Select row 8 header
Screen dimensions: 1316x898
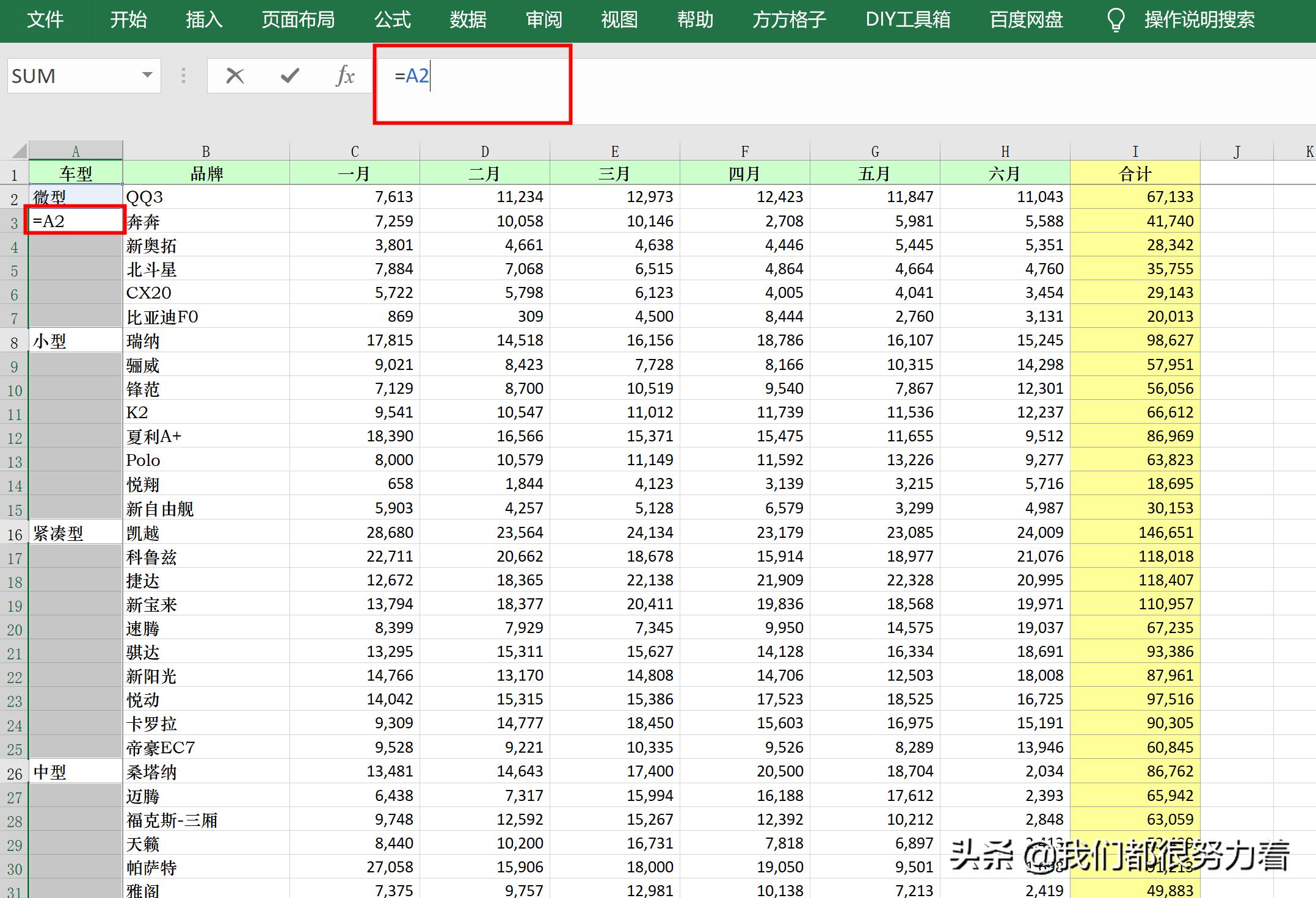click(x=14, y=340)
